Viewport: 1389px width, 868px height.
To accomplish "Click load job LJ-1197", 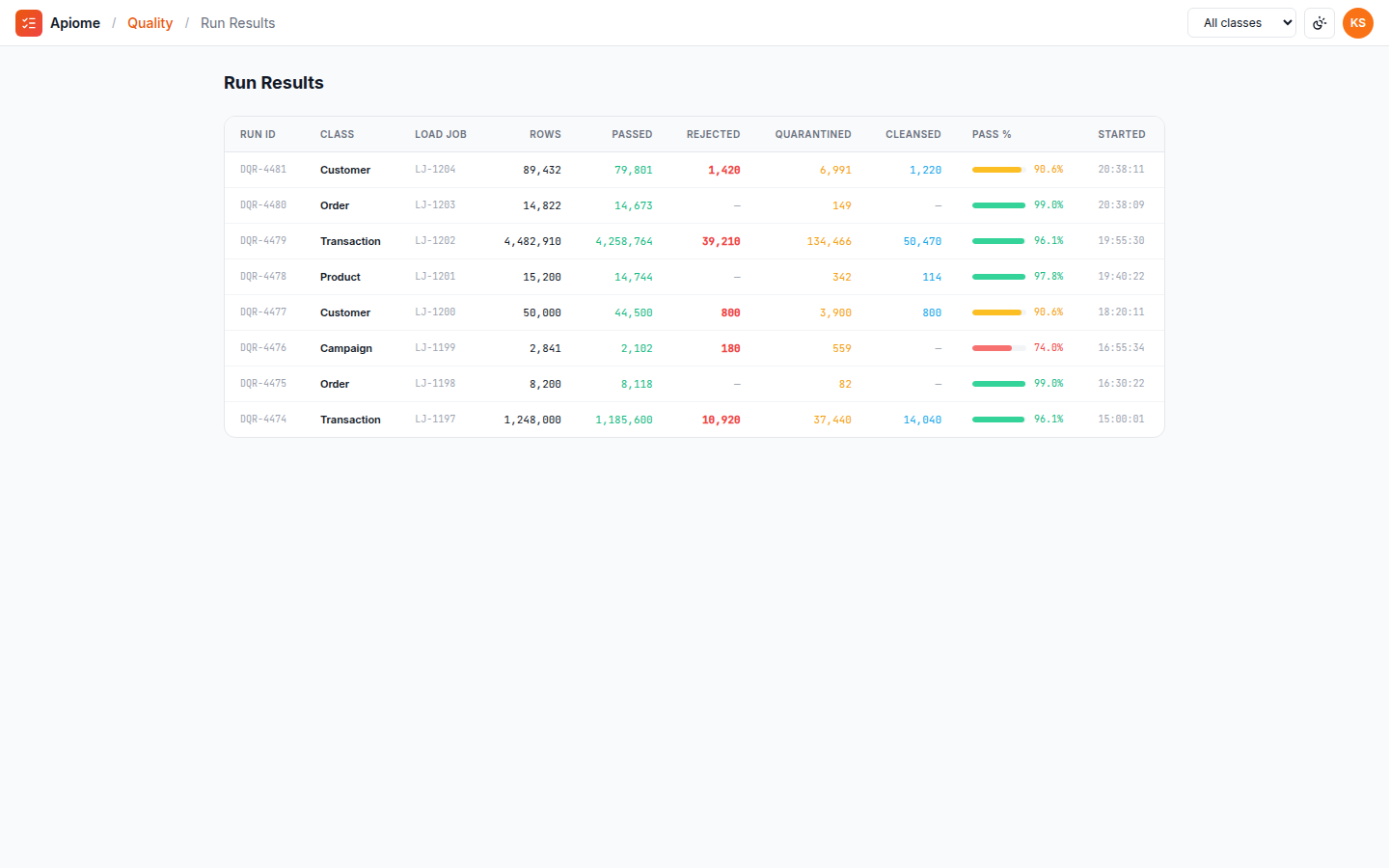I will tap(435, 420).
